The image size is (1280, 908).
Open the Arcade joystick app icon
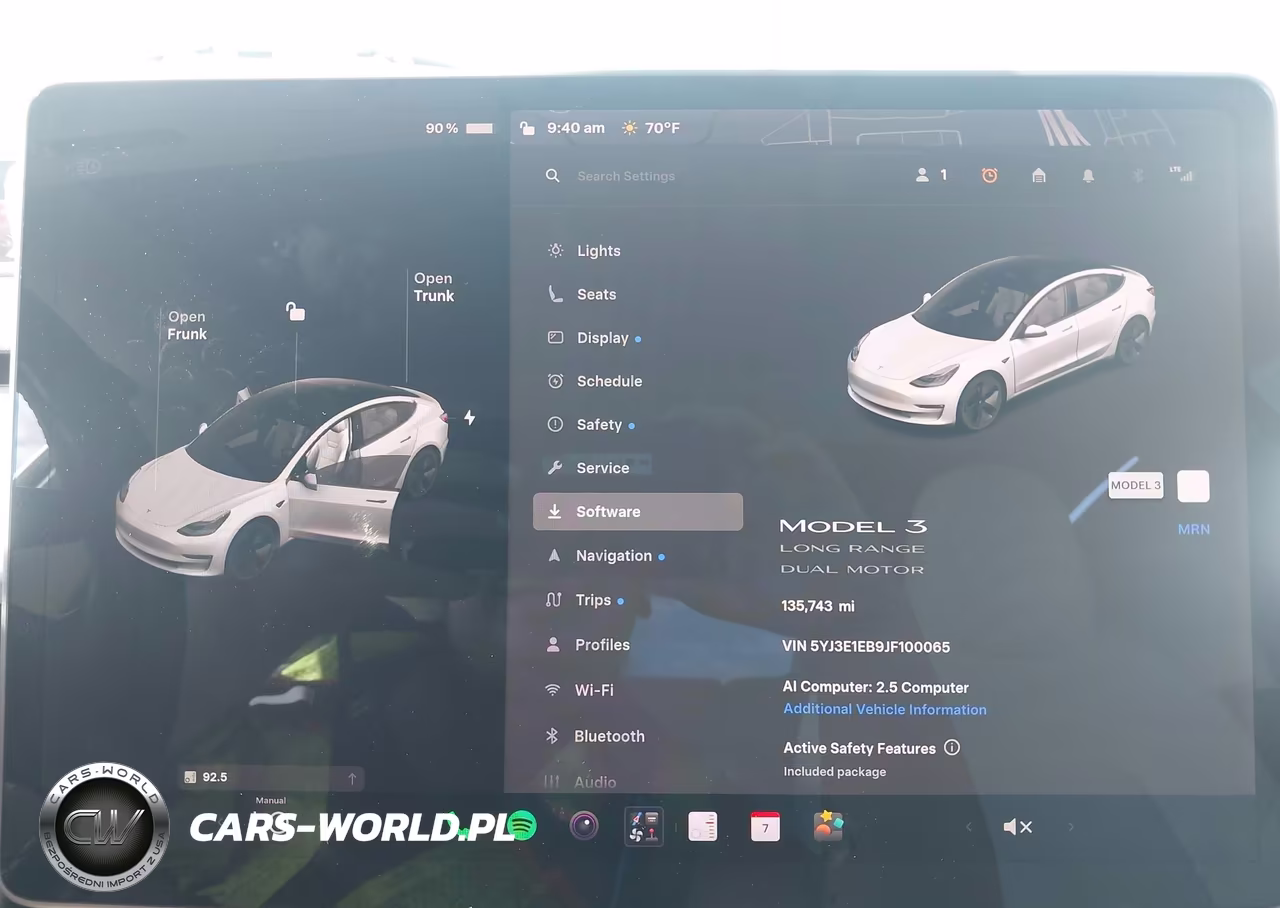click(643, 826)
